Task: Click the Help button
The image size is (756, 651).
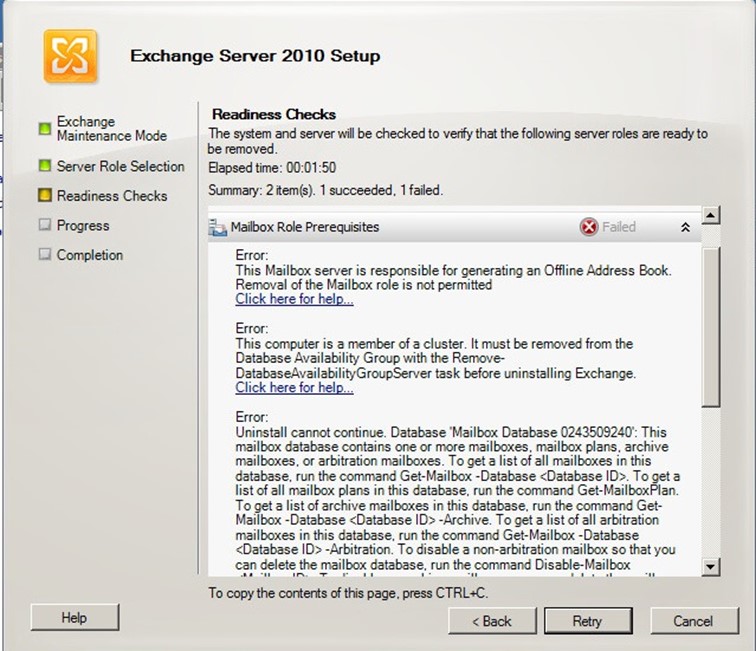Action: click(x=75, y=617)
